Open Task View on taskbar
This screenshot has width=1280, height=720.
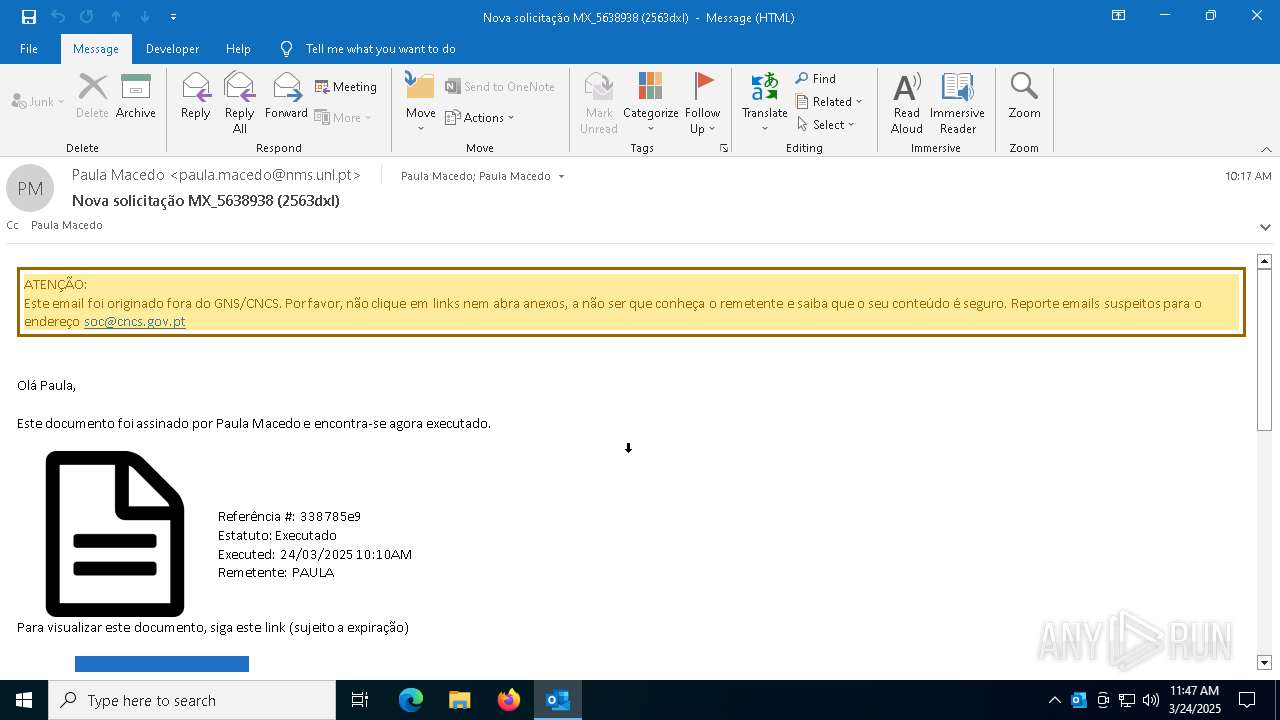360,700
